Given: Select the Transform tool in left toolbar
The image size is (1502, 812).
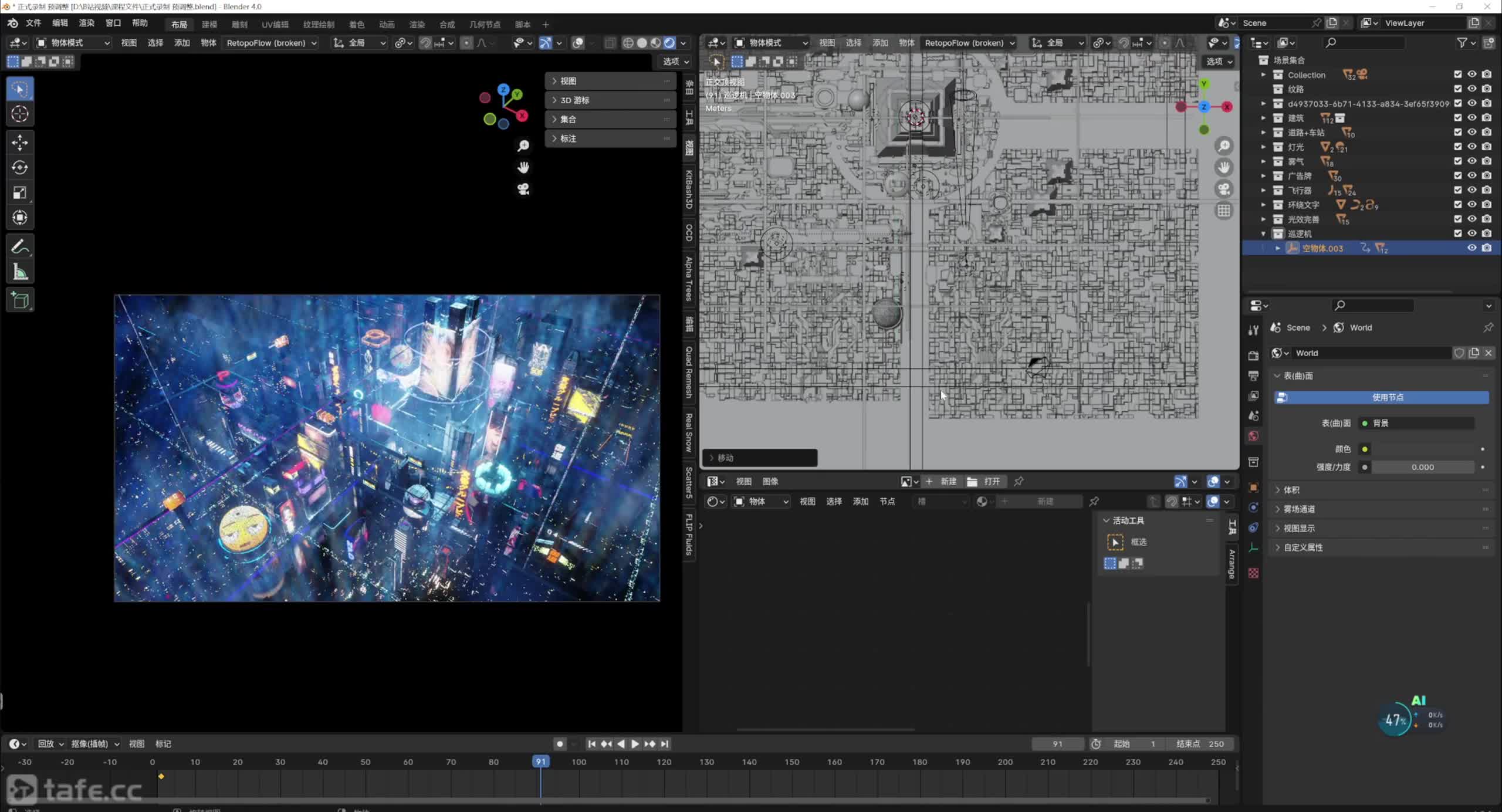Looking at the screenshot, I should coord(20,218).
